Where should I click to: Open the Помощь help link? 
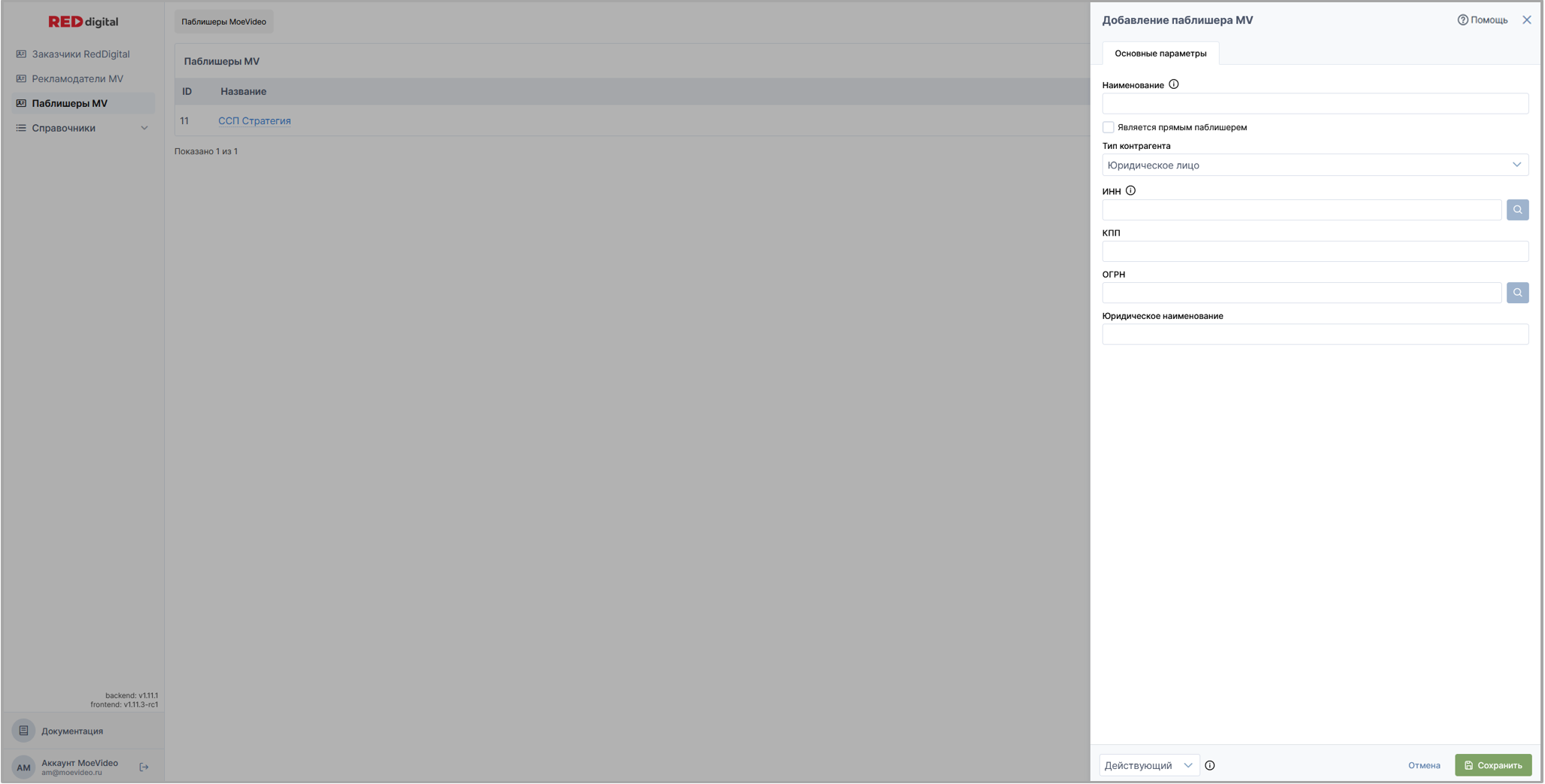coord(1482,20)
